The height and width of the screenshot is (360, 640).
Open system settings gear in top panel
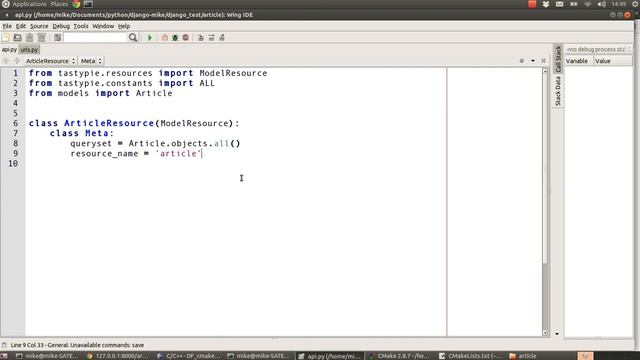636,4
